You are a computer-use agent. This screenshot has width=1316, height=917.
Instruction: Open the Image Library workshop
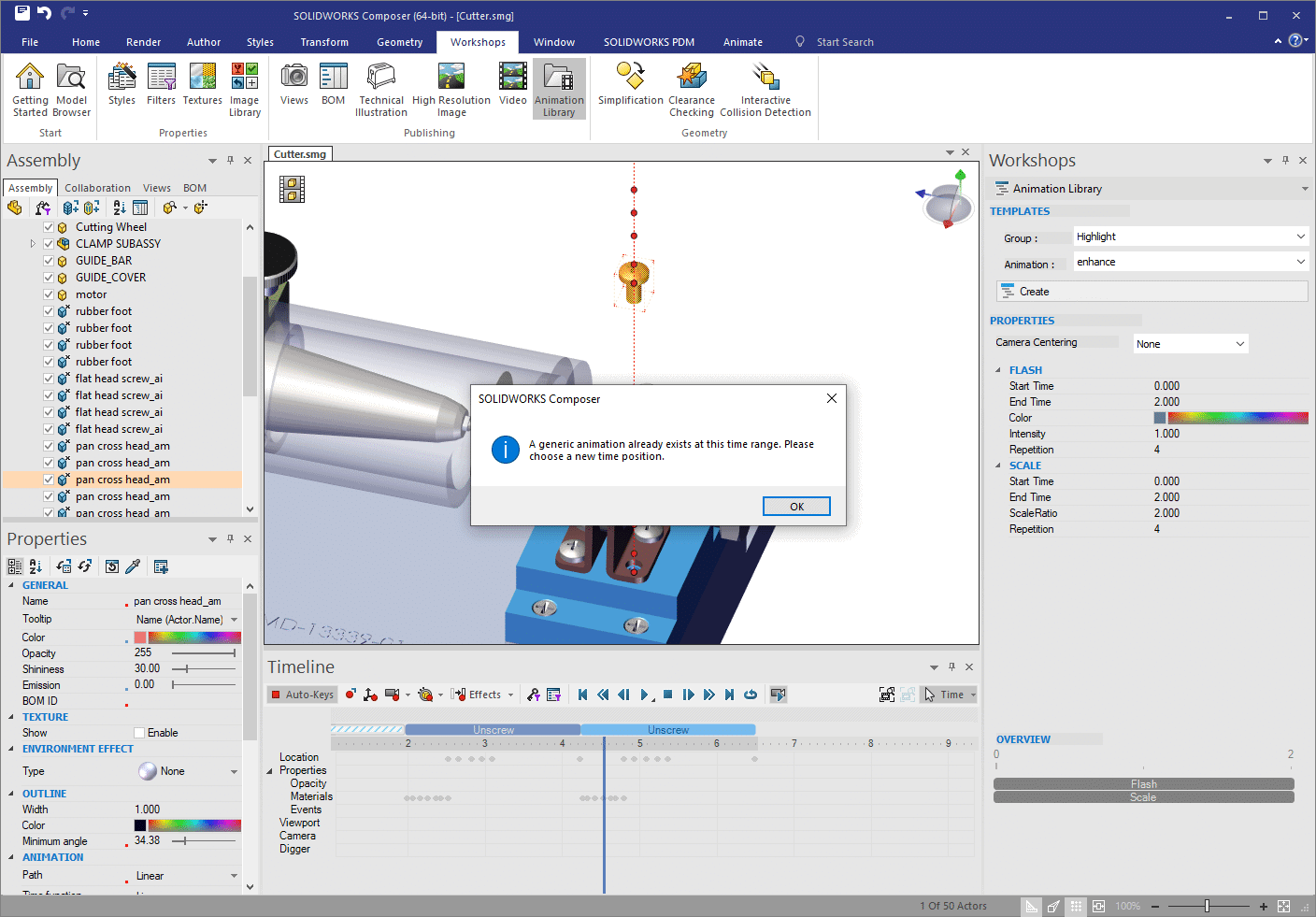point(245,90)
